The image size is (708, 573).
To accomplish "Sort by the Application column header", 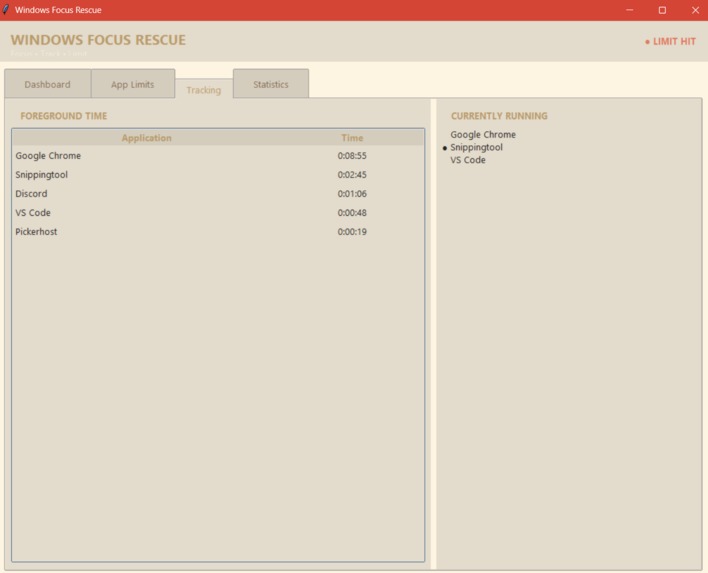I will 147,138.
